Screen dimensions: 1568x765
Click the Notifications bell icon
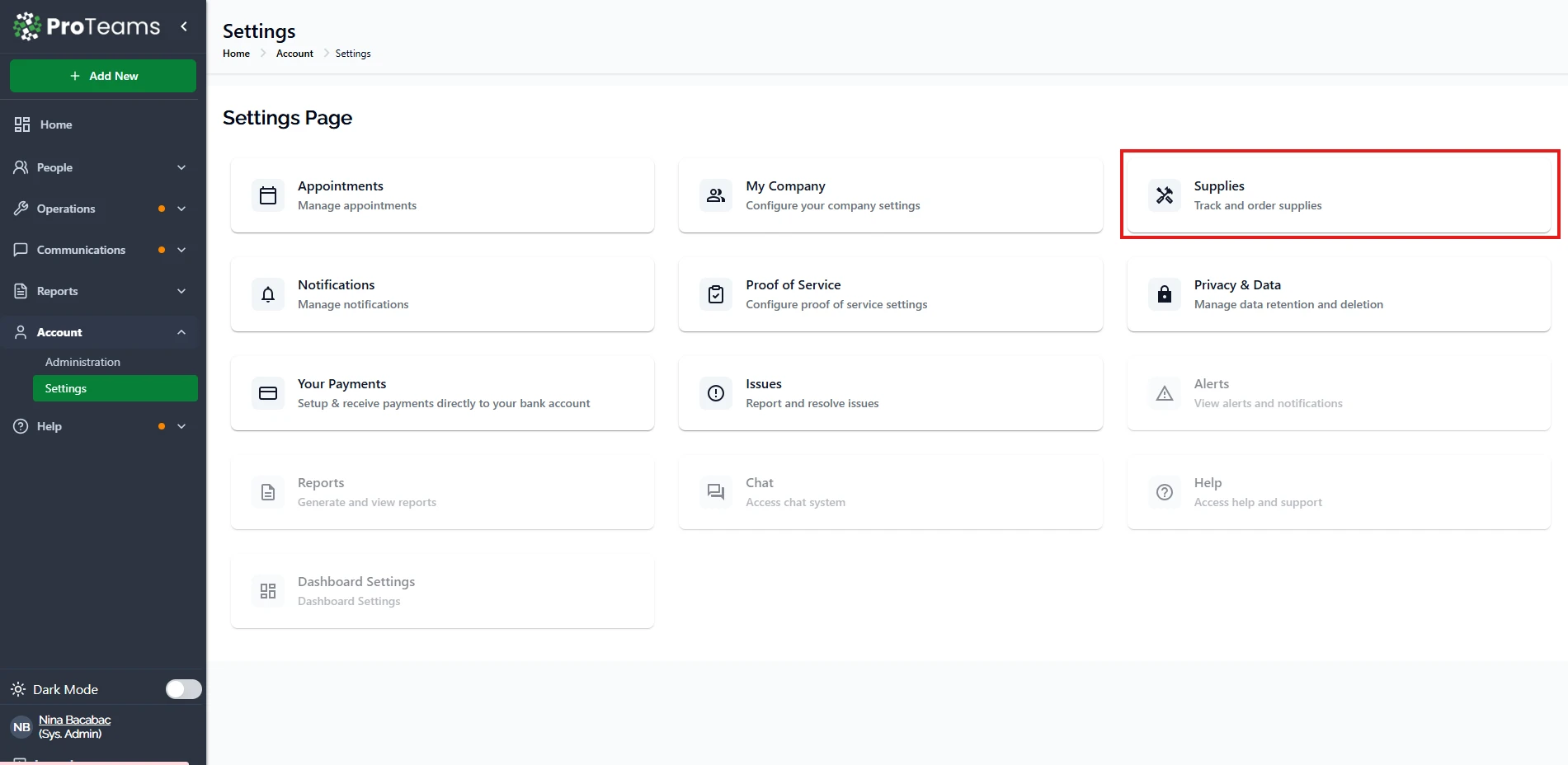tap(268, 294)
